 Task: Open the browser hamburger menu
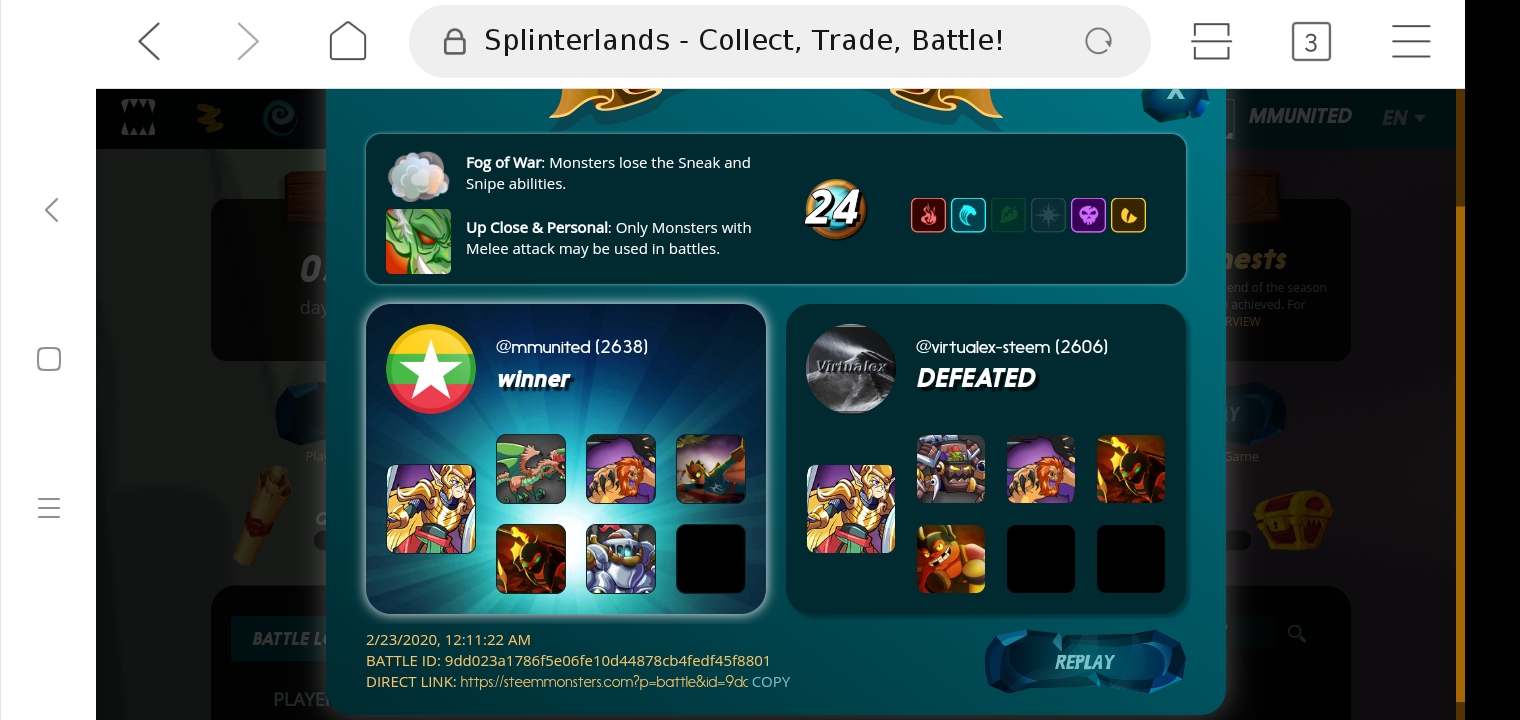point(1411,42)
